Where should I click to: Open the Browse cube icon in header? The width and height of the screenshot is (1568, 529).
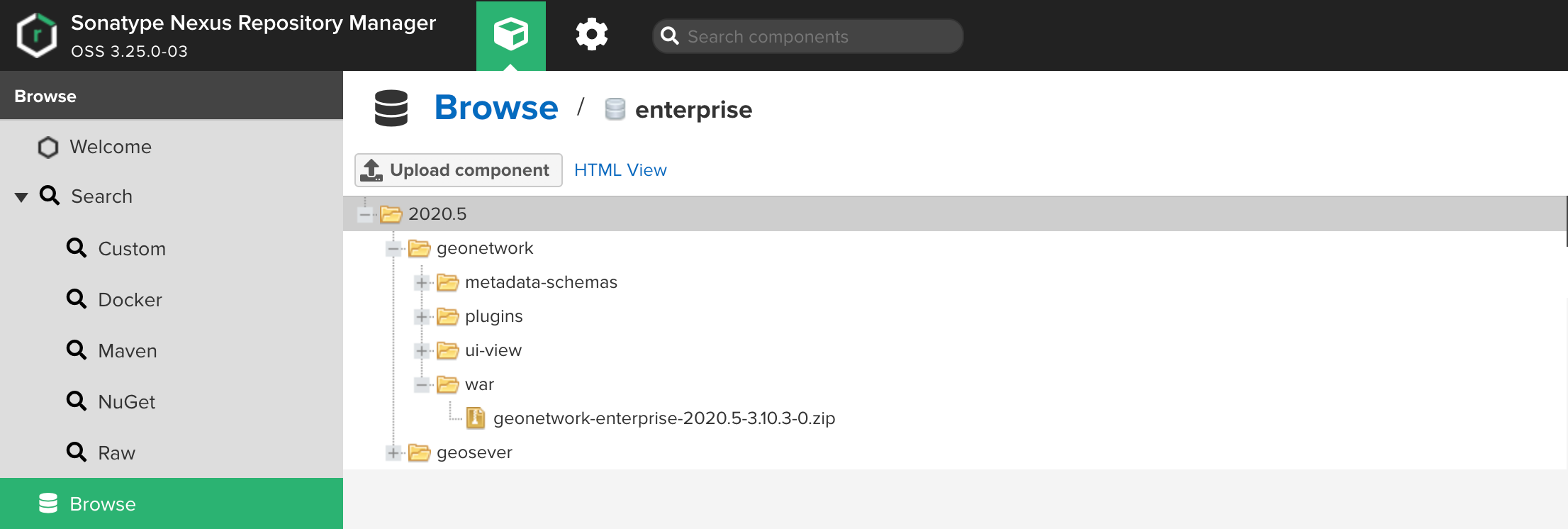click(x=511, y=35)
